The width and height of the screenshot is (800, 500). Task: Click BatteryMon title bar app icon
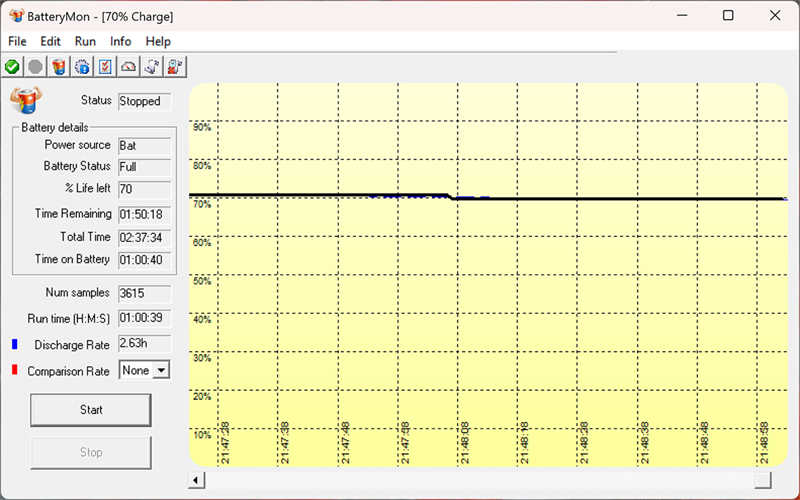click(x=16, y=16)
